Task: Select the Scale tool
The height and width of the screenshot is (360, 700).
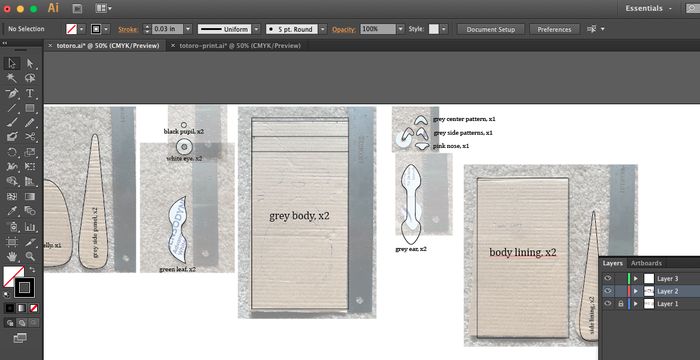Action: tap(30, 152)
